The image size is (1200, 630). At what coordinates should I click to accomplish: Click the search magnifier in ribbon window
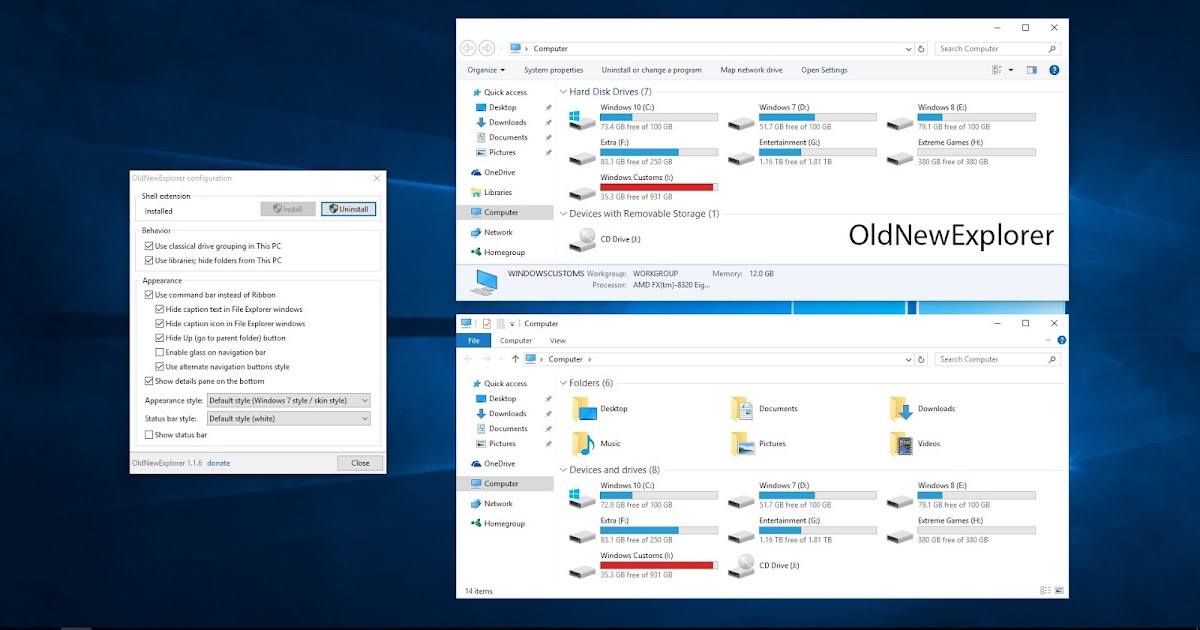pos(1052,359)
